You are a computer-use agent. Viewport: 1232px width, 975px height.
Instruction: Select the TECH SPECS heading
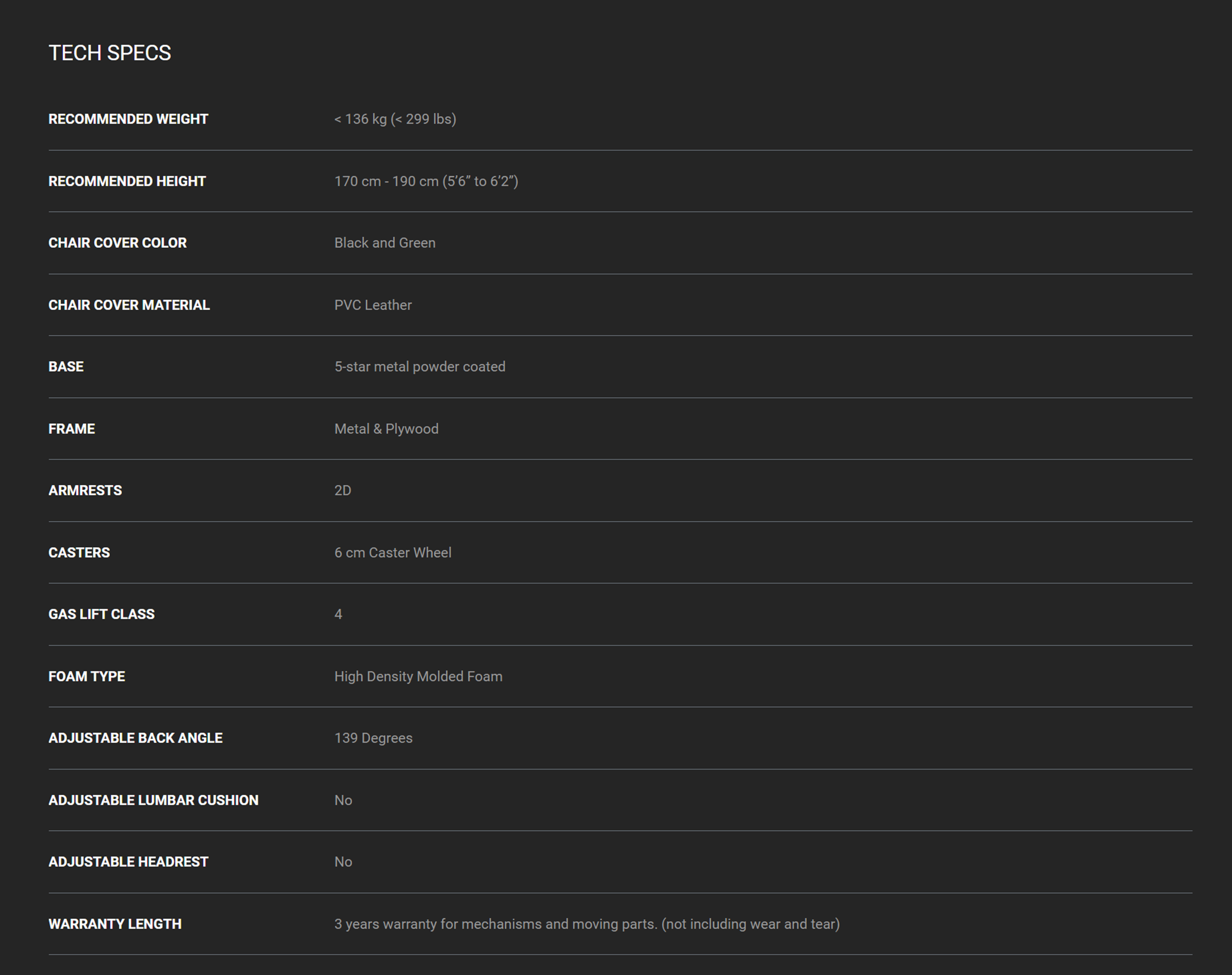tap(110, 53)
